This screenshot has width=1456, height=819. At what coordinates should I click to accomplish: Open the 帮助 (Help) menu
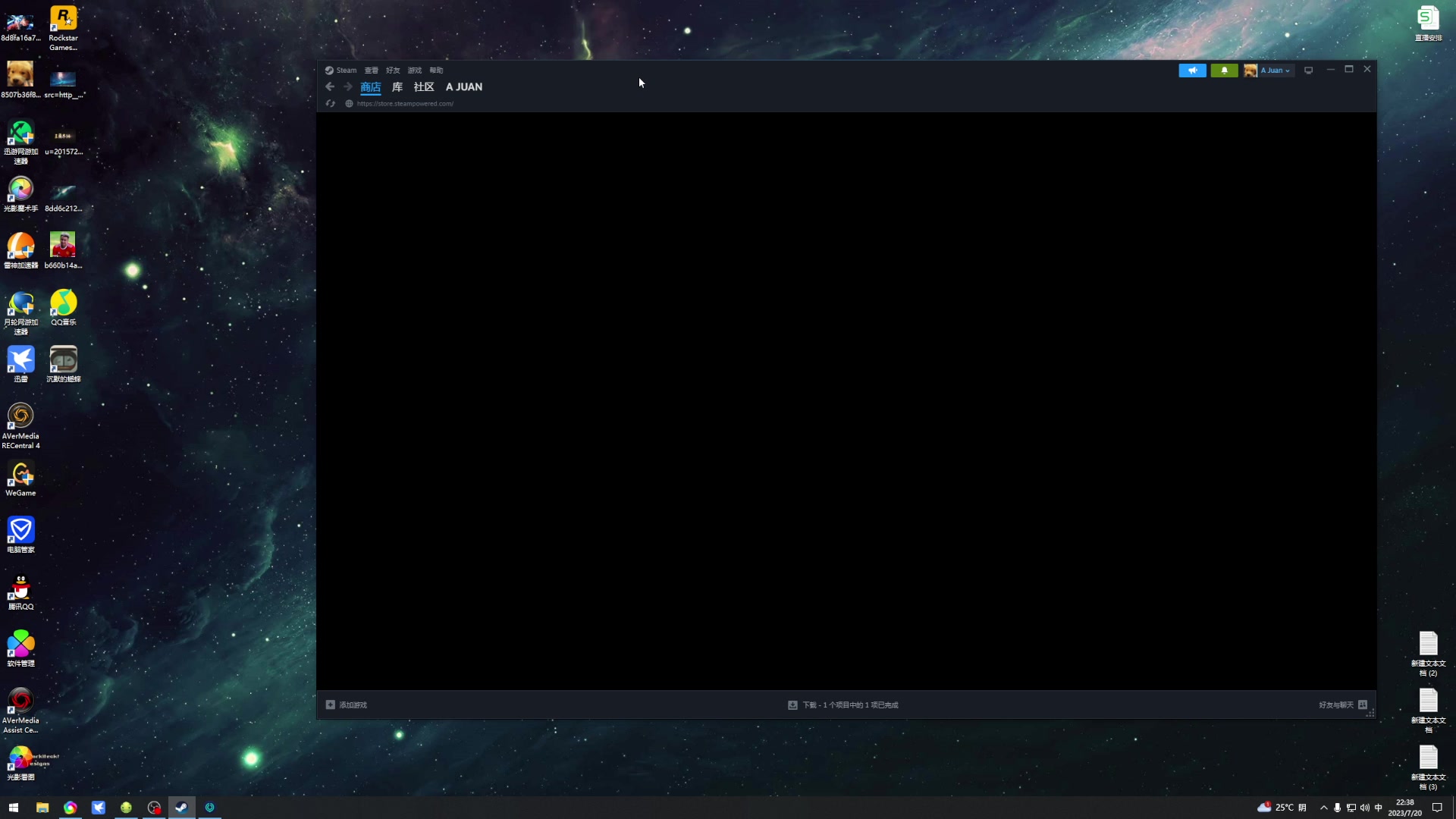point(436,71)
